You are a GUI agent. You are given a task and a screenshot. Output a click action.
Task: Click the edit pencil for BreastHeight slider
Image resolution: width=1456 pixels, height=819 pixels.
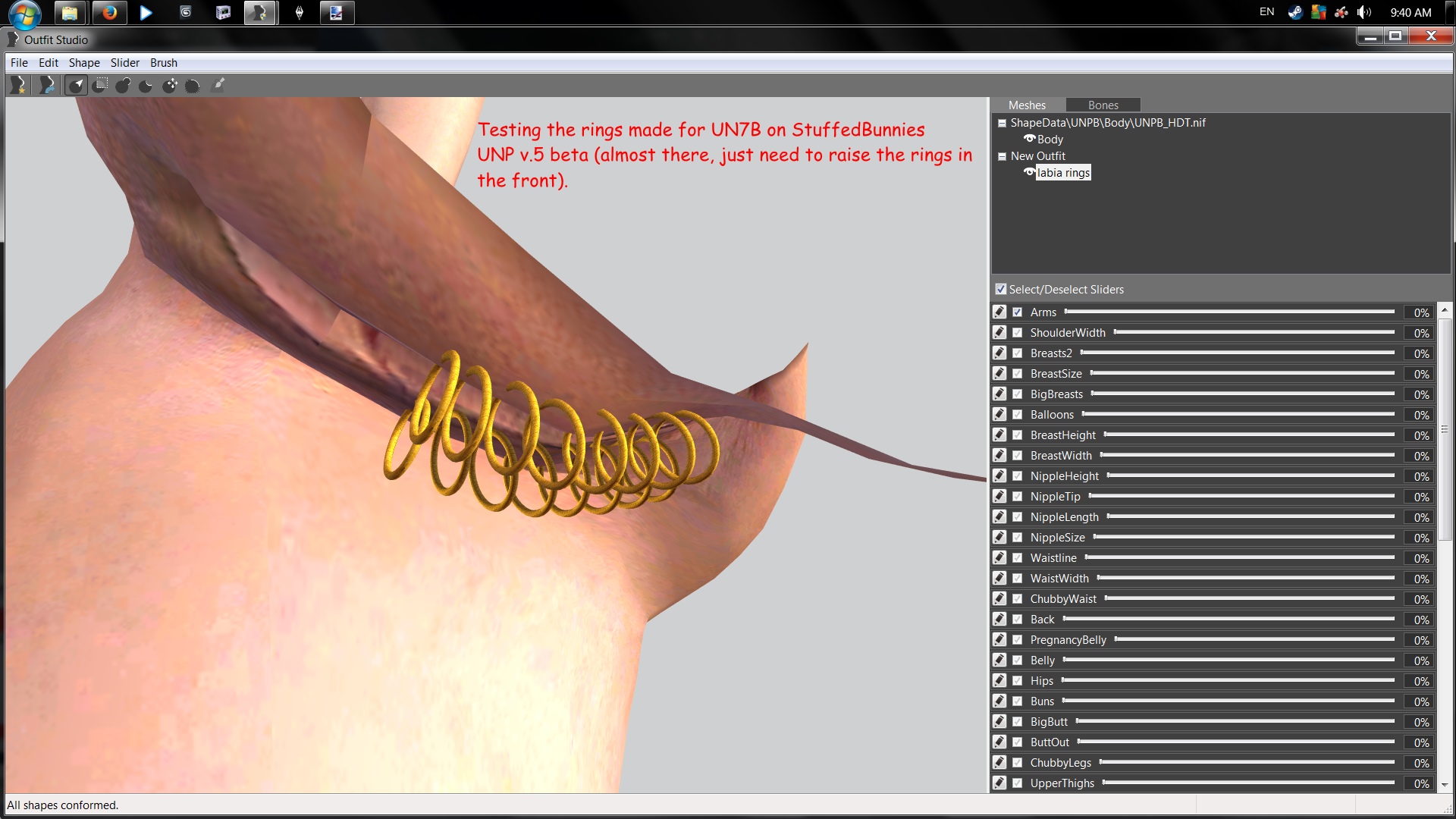999,435
